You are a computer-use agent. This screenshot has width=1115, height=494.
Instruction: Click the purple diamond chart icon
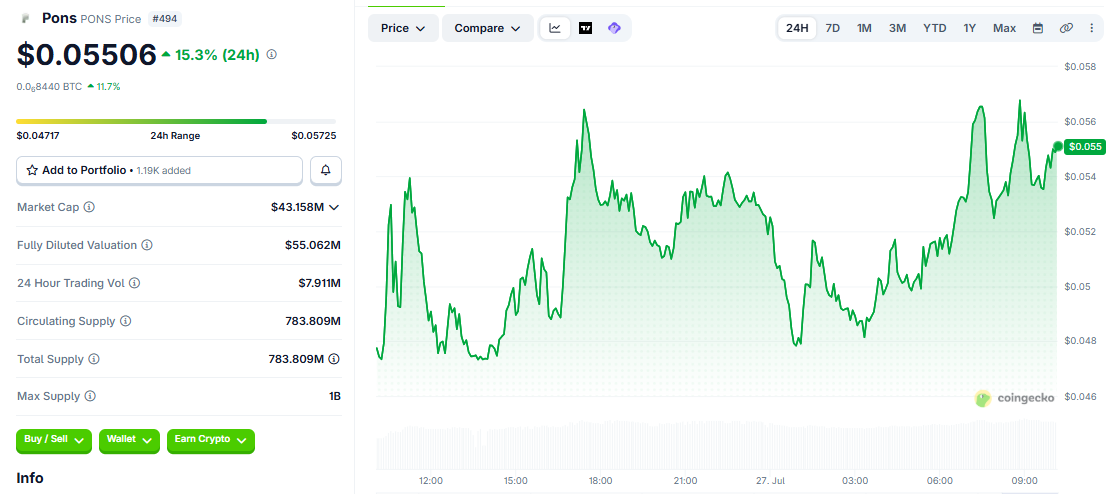point(614,28)
